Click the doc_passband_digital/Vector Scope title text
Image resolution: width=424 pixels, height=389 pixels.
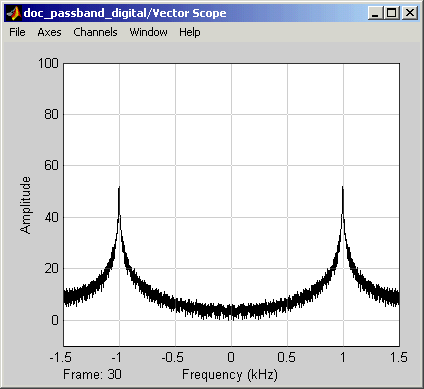[x=125, y=13]
